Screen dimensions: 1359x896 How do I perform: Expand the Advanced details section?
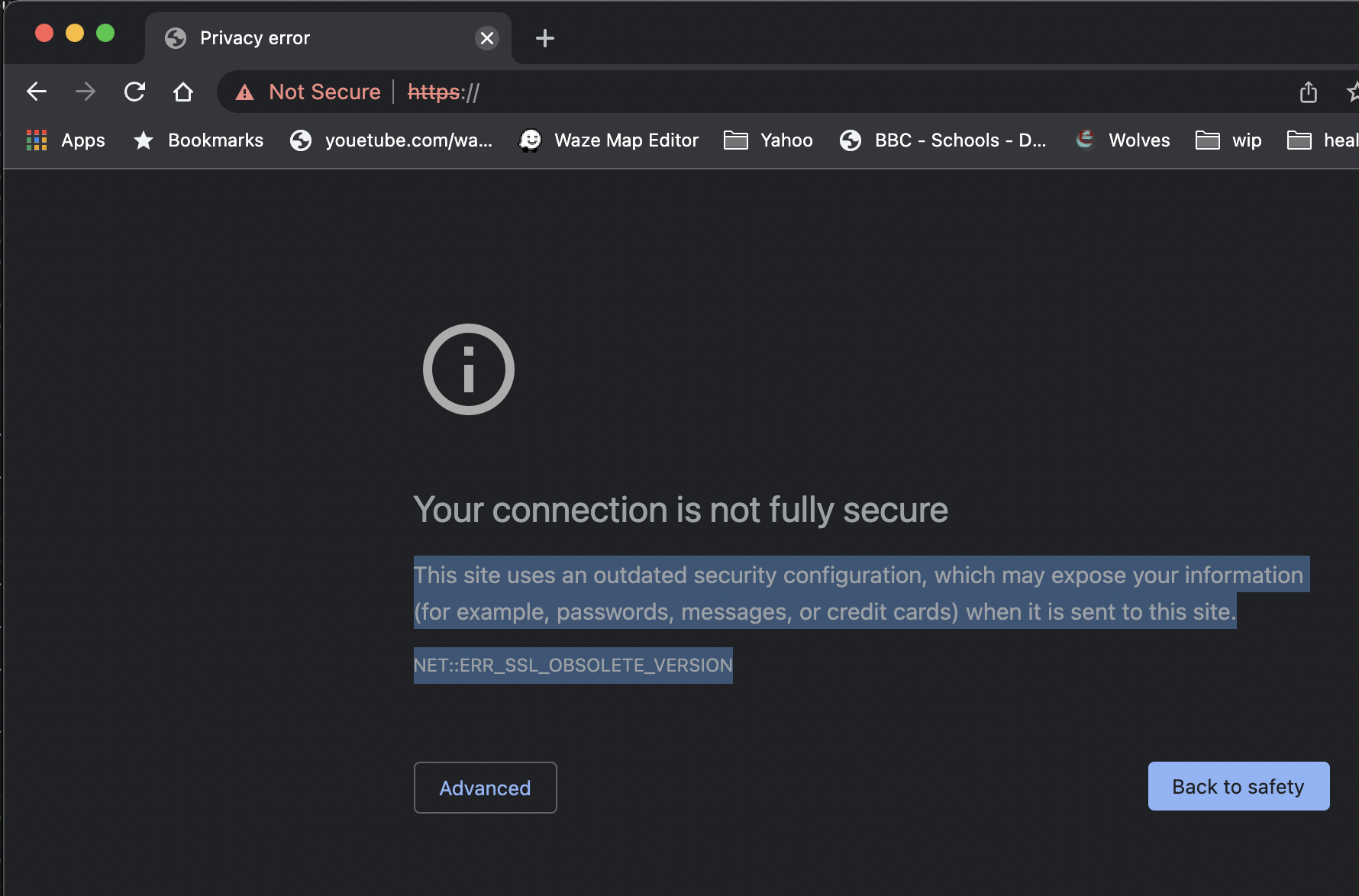tap(485, 788)
